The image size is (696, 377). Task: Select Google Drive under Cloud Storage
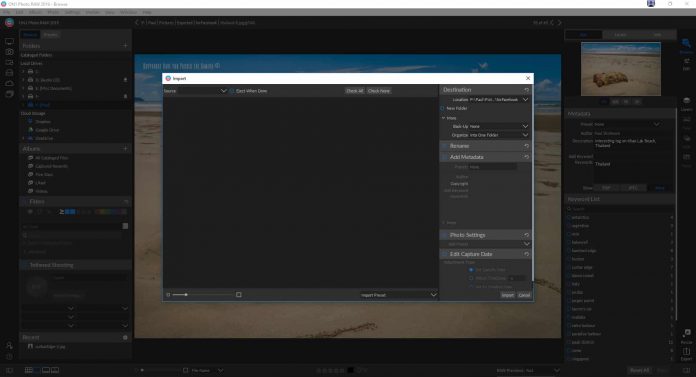(x=47, y=130)
